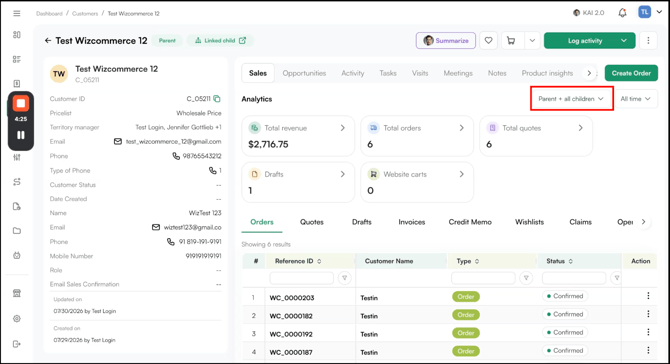Open the user profile chevron dropdown

tap(659, 12)
